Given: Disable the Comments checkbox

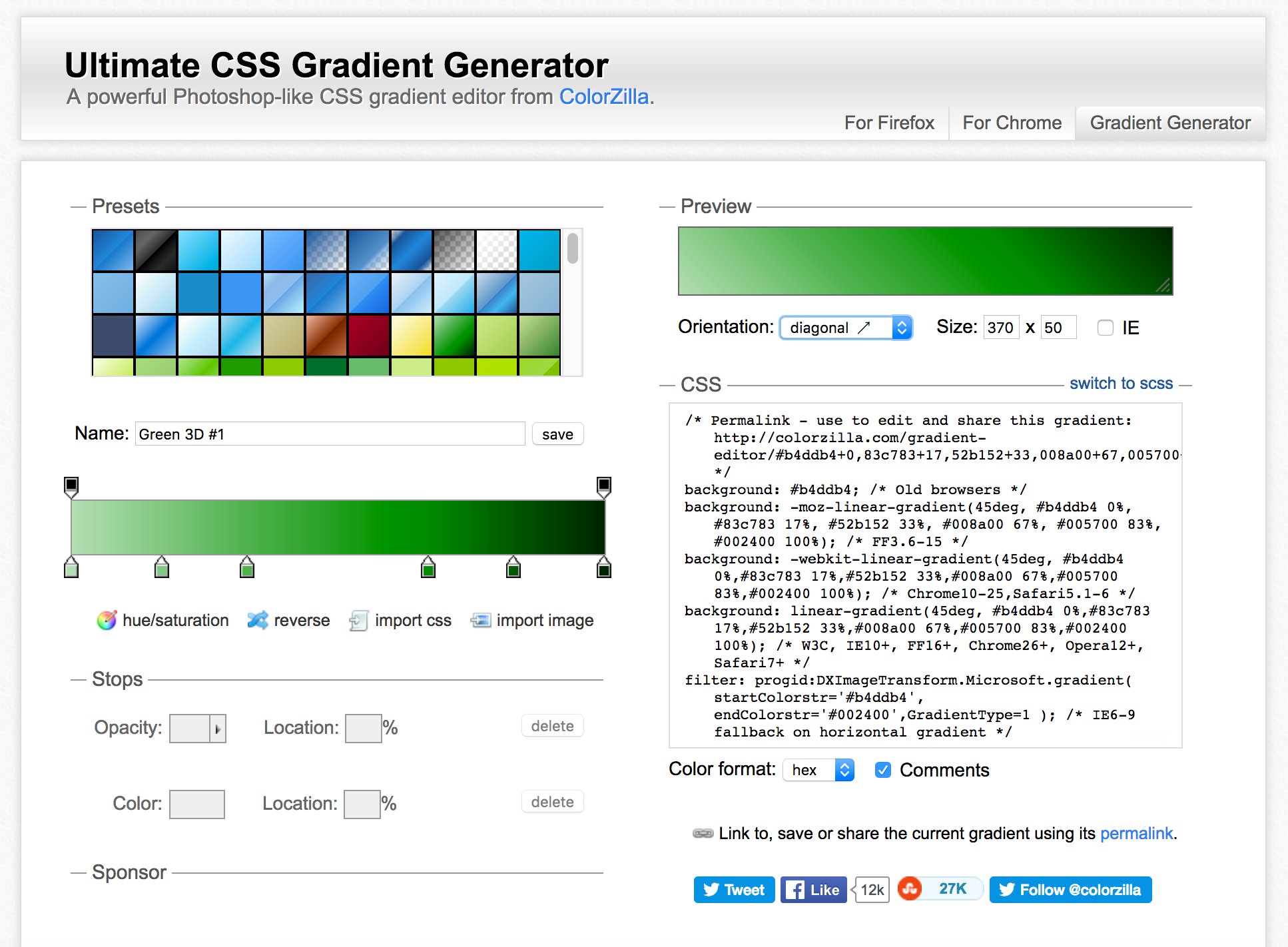Looking at the screenshot, I should (882, 770).
